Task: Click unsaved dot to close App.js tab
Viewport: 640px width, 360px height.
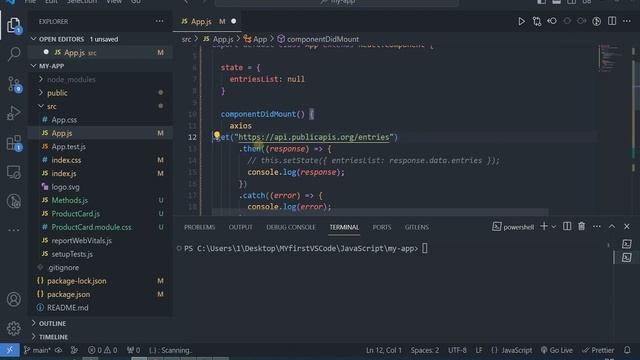Action: click(233, 21)
